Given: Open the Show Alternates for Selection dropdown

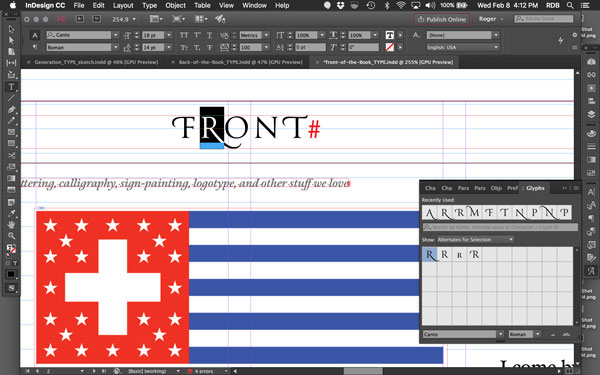Looking at the screenshot, I should click(x=476, y=240).
